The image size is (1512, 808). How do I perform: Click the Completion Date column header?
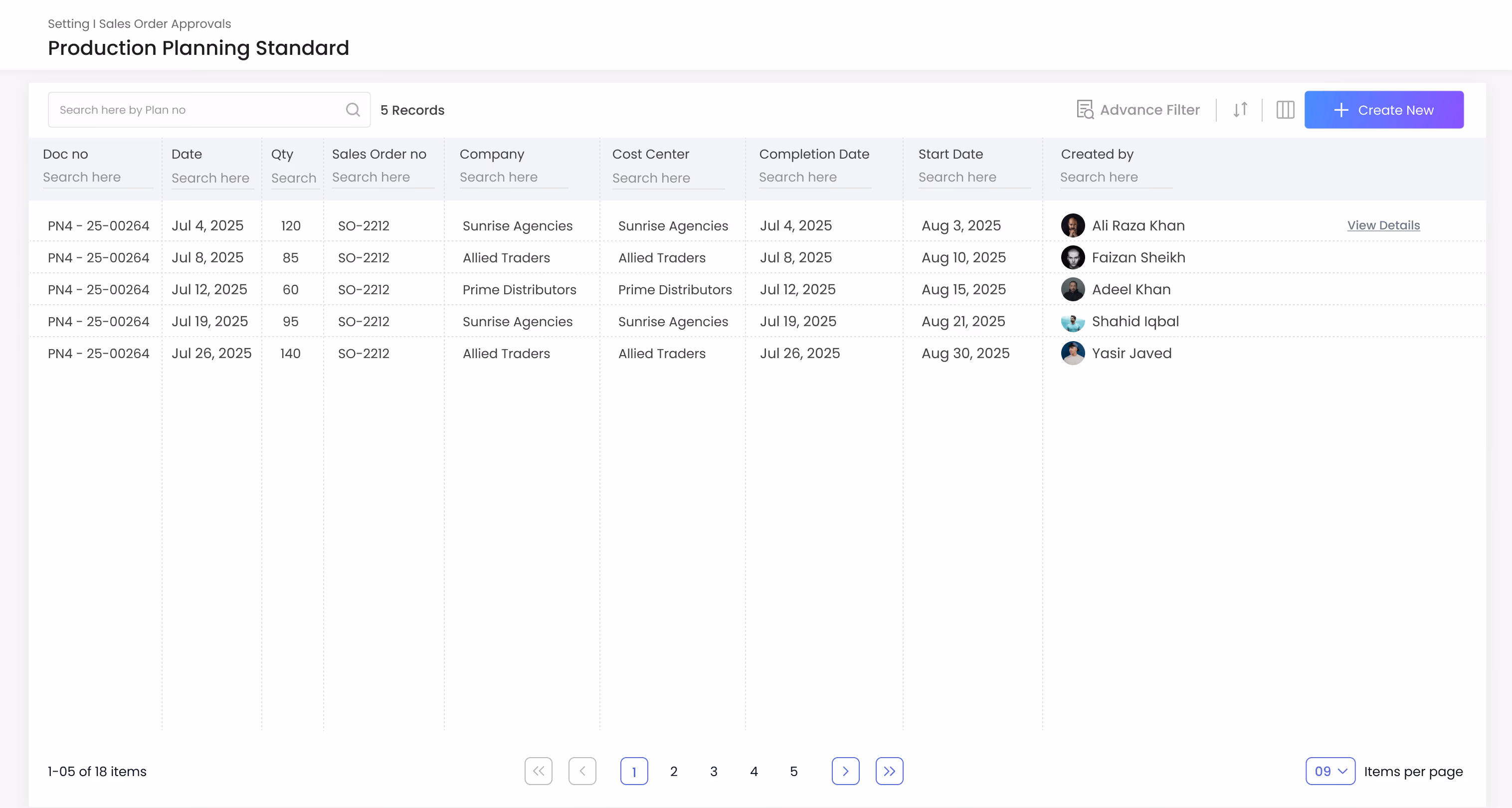(814, 154)
